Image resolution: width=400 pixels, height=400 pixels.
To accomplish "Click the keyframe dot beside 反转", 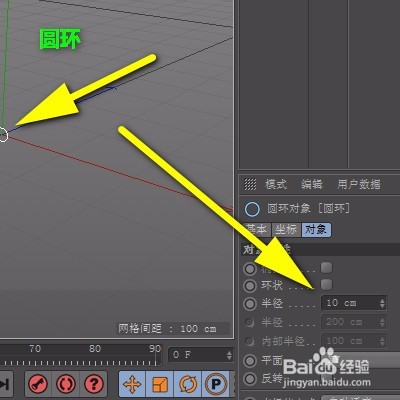I will click(250, 379).
